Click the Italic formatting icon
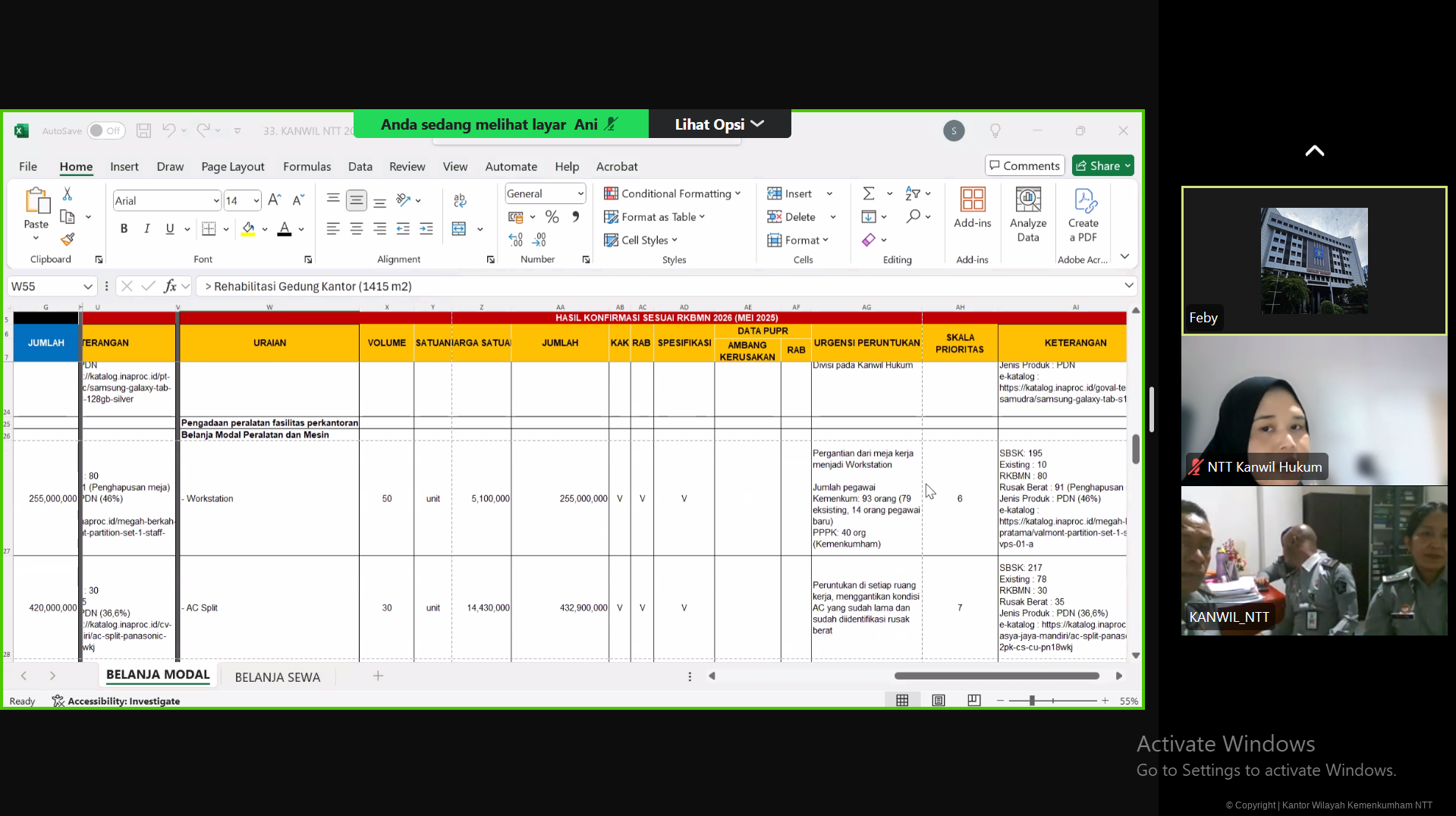This screenshot has width=1456, height=816. click(146, 229)
